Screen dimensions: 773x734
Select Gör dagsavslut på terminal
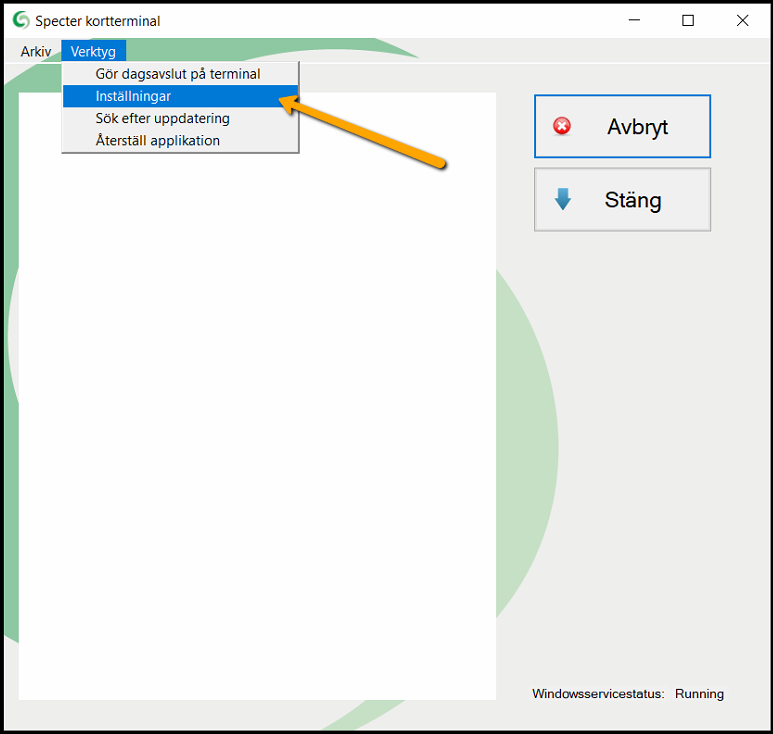click(x=178, y=74)
